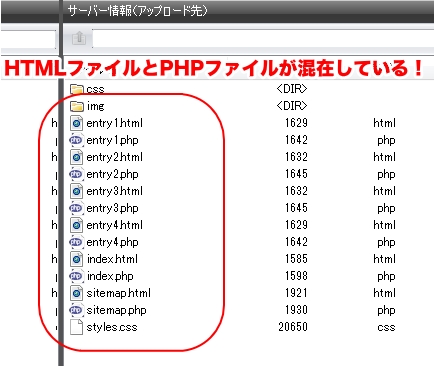Click the html type cell of sitemap.html
Screen dimensions: 434x366
[x=384, y=293]
